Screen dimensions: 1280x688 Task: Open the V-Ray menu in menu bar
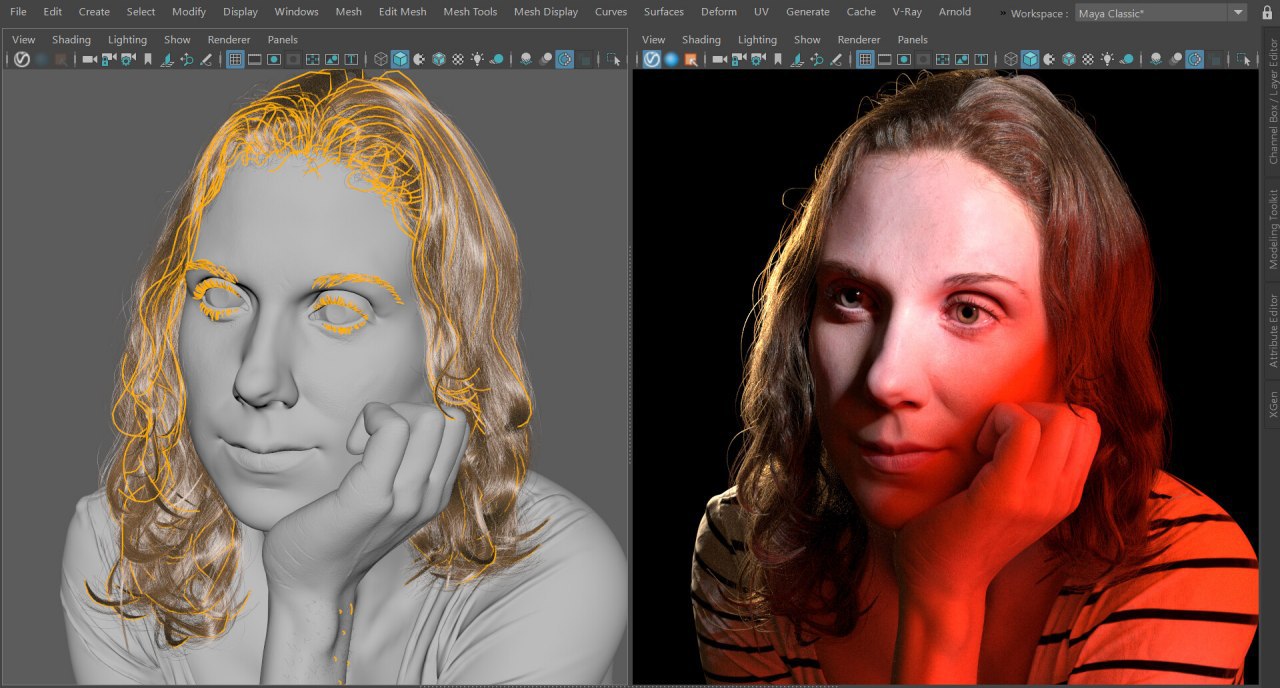906,12
